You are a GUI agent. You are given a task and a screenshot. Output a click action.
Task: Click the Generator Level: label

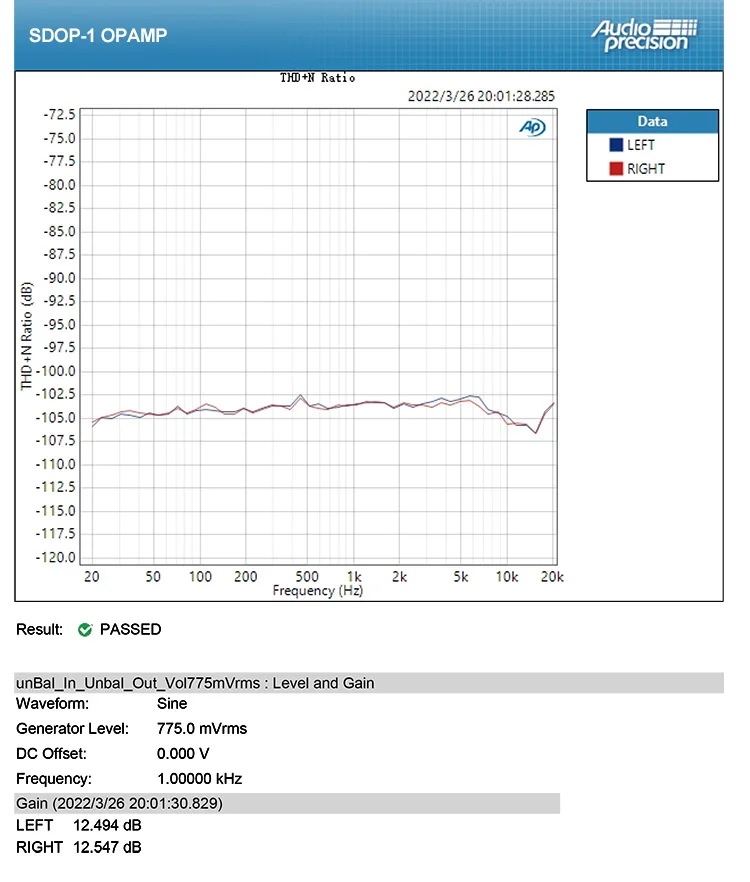click(x=73, y=729)
